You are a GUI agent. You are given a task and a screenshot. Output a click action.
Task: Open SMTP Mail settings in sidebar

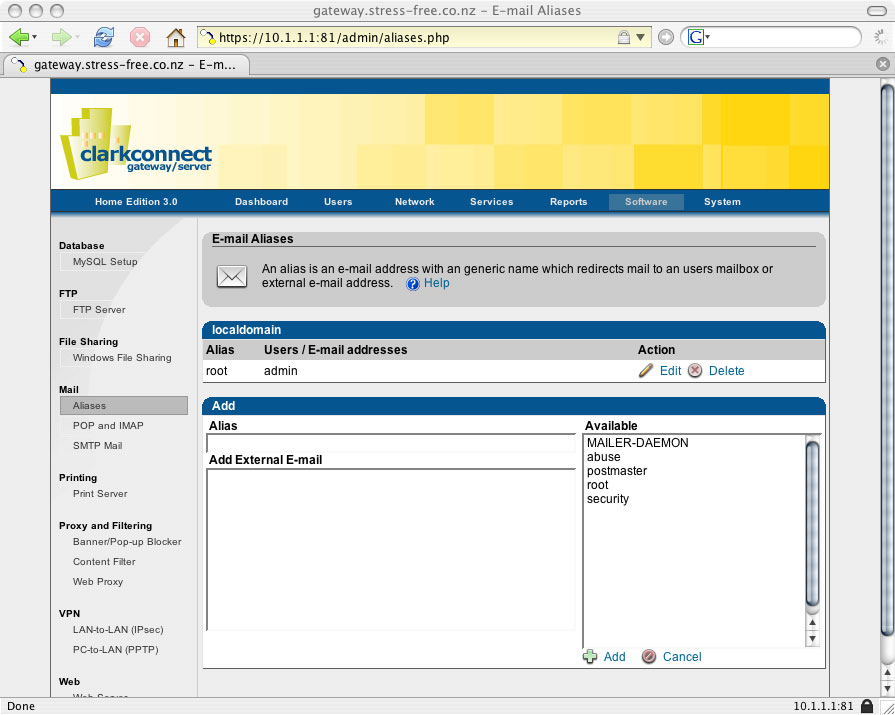point(97,446)
